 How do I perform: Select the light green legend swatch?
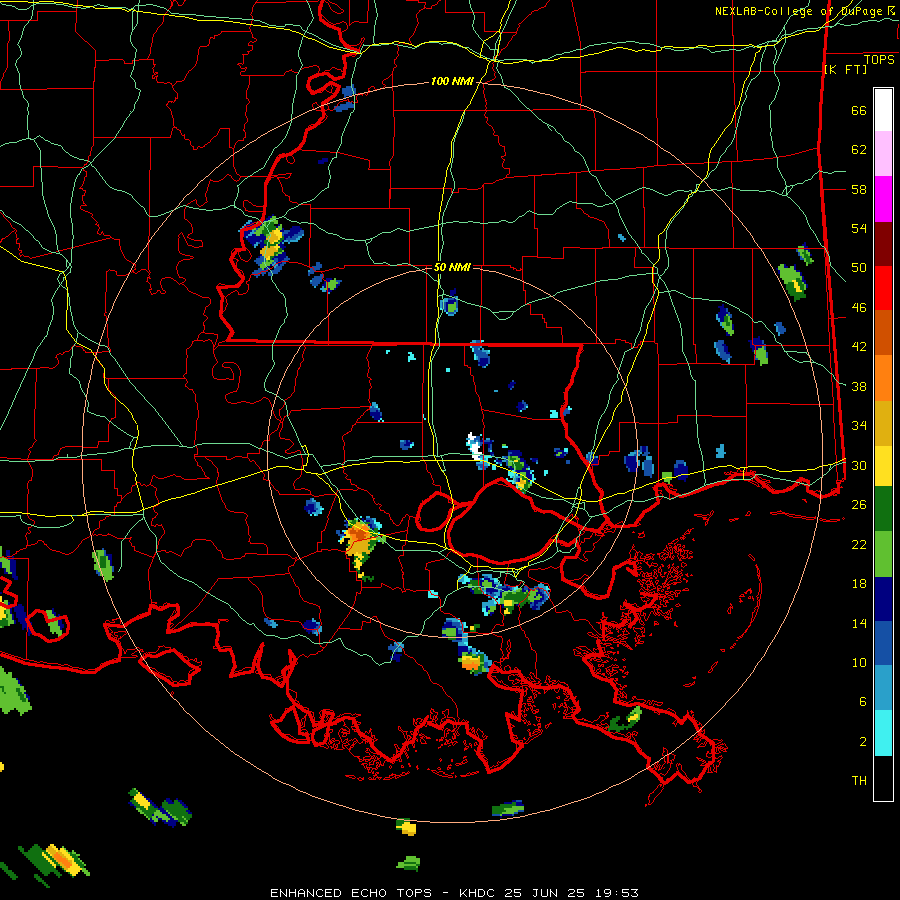click(883, 554)
